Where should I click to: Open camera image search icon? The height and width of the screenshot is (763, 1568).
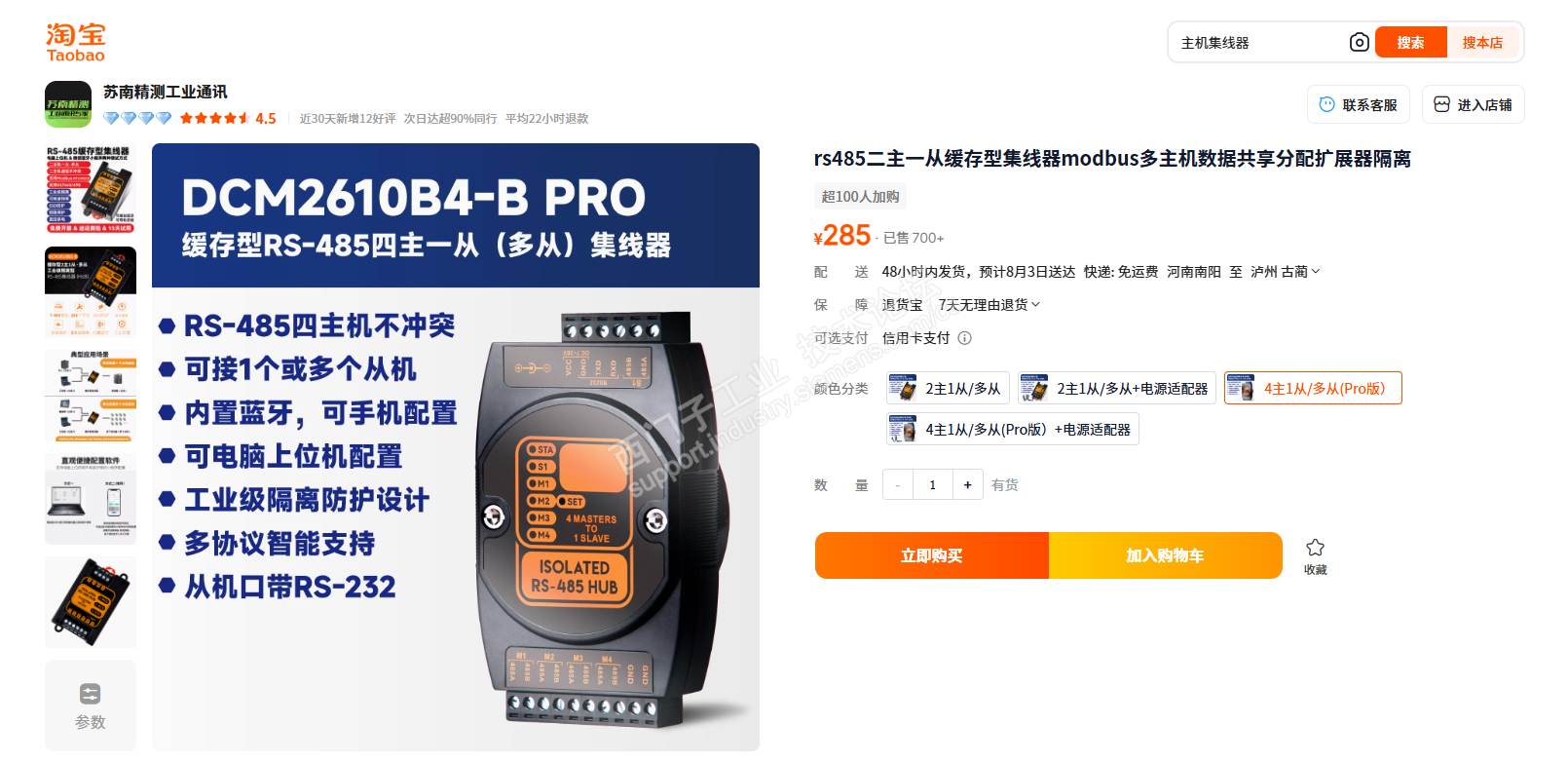click(1359, 42)
